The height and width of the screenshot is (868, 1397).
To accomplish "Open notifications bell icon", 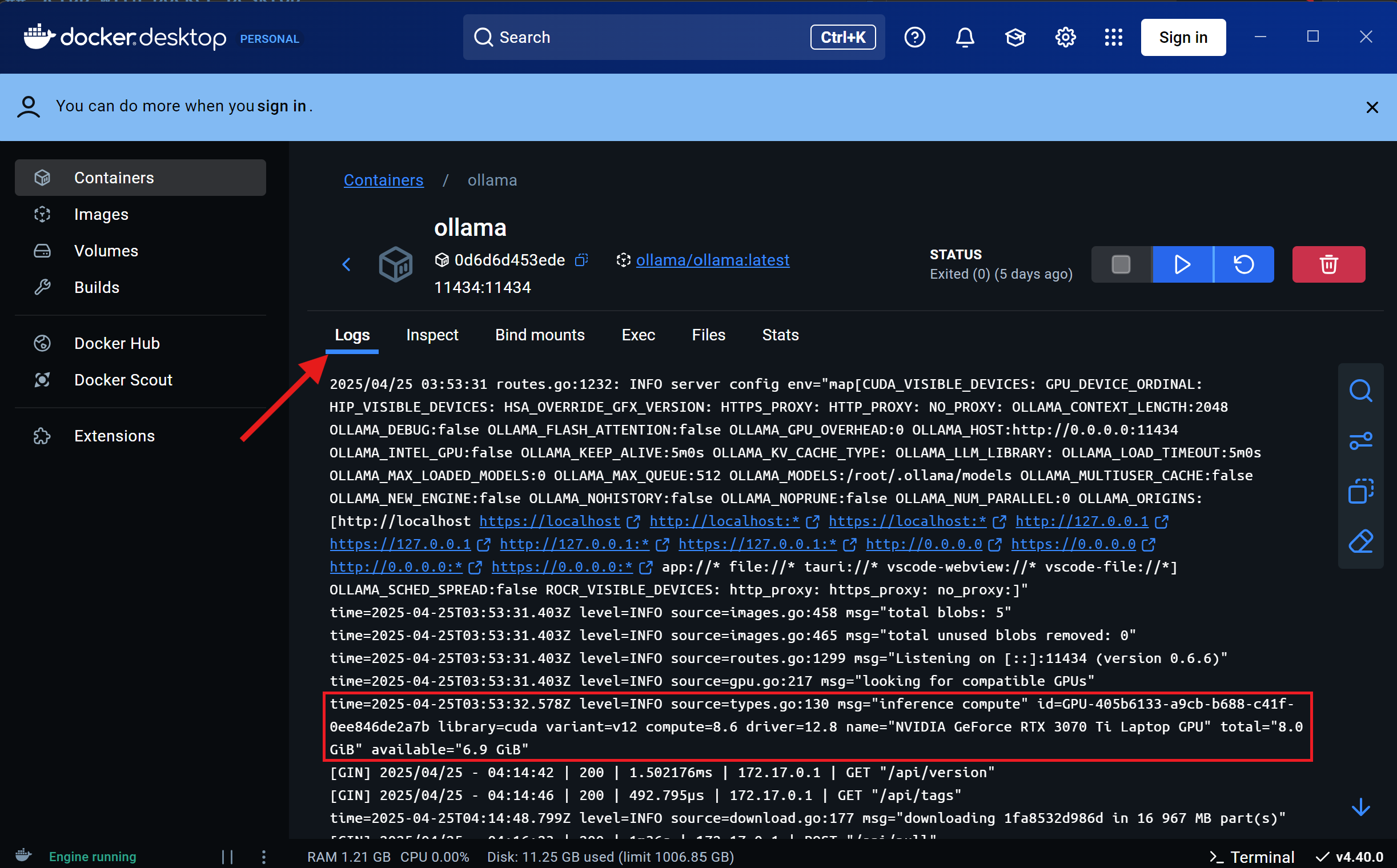I will (965, 37).
